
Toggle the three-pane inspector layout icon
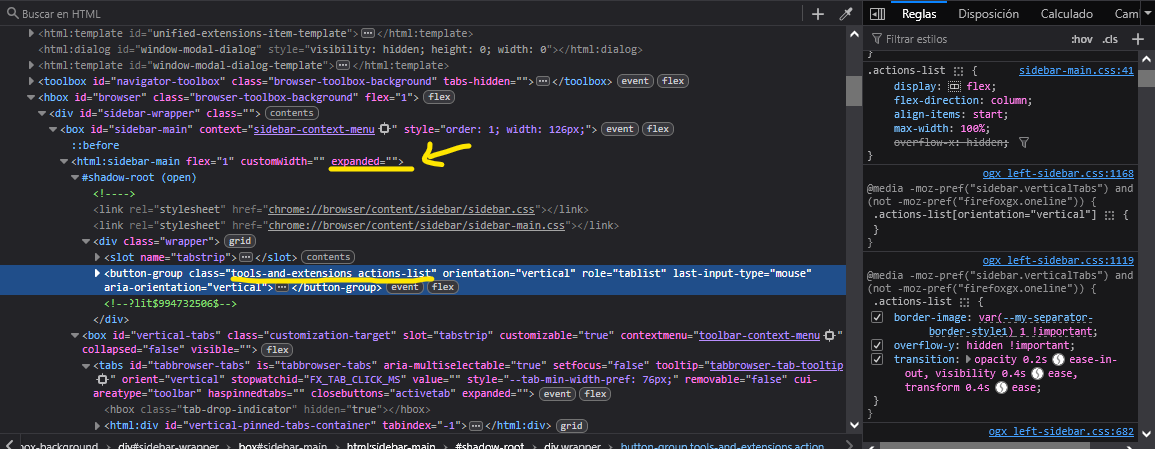click(877, 14)
